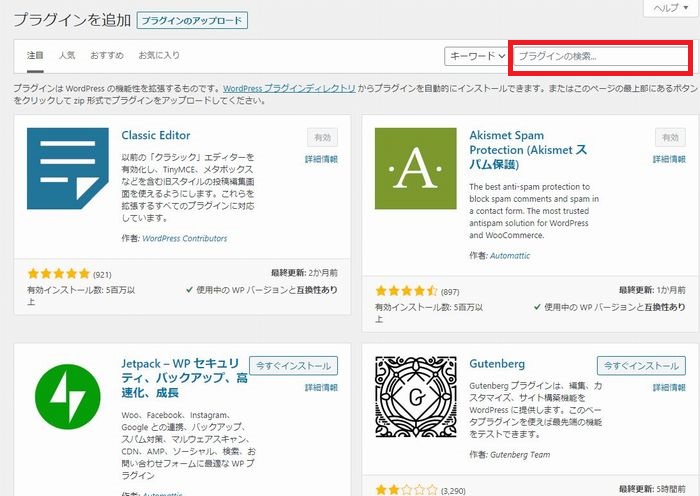Click the Gutenberg ornate G logo

[415, 396]
